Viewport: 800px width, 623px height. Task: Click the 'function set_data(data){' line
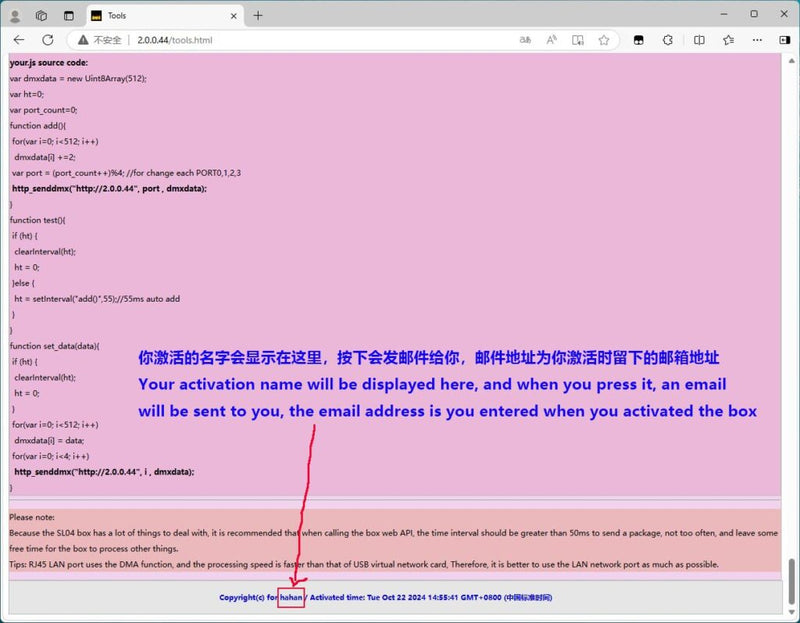coord(55,345)
